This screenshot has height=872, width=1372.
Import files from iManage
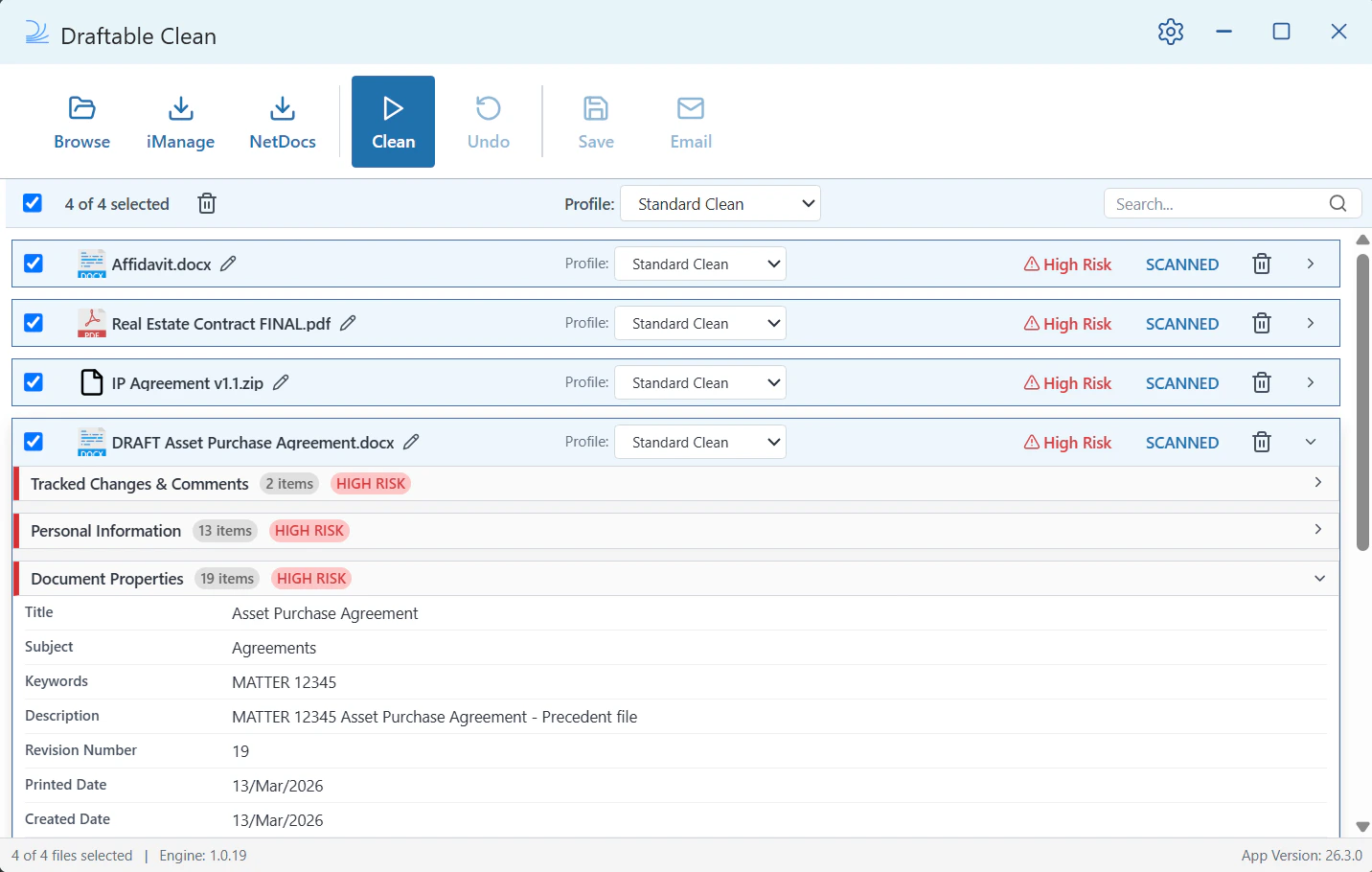tap(180, 122)
